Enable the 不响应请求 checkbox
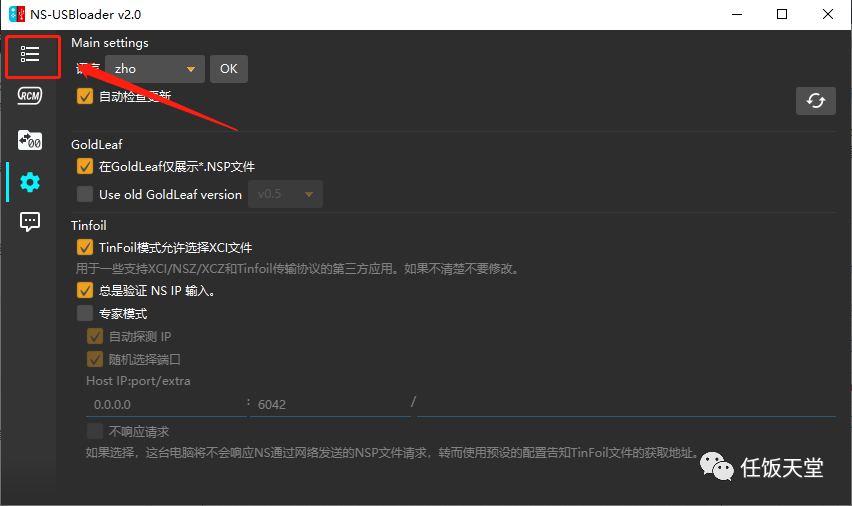The width and height of the screenshot is (852, 506). (x=95, y=432)
